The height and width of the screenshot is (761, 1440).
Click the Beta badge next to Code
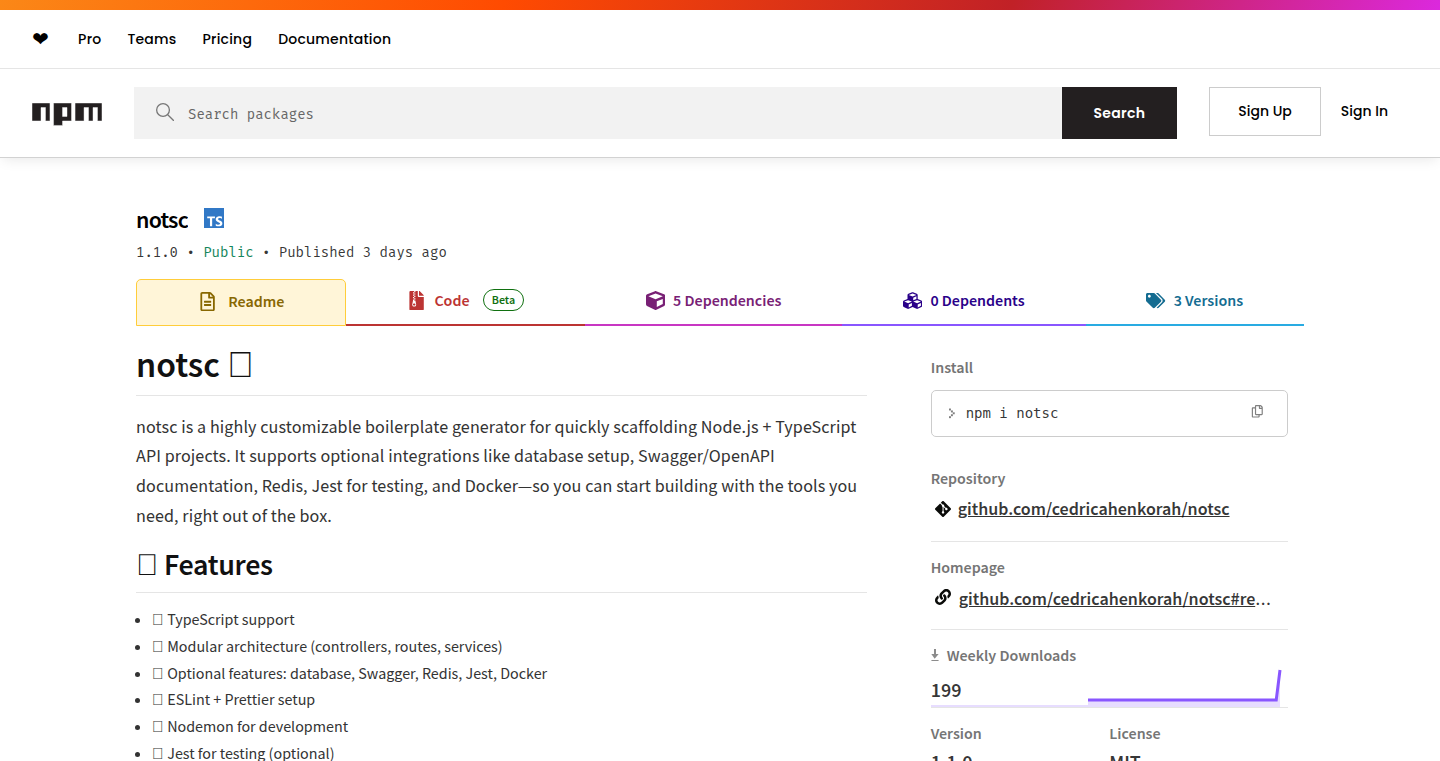503,300
